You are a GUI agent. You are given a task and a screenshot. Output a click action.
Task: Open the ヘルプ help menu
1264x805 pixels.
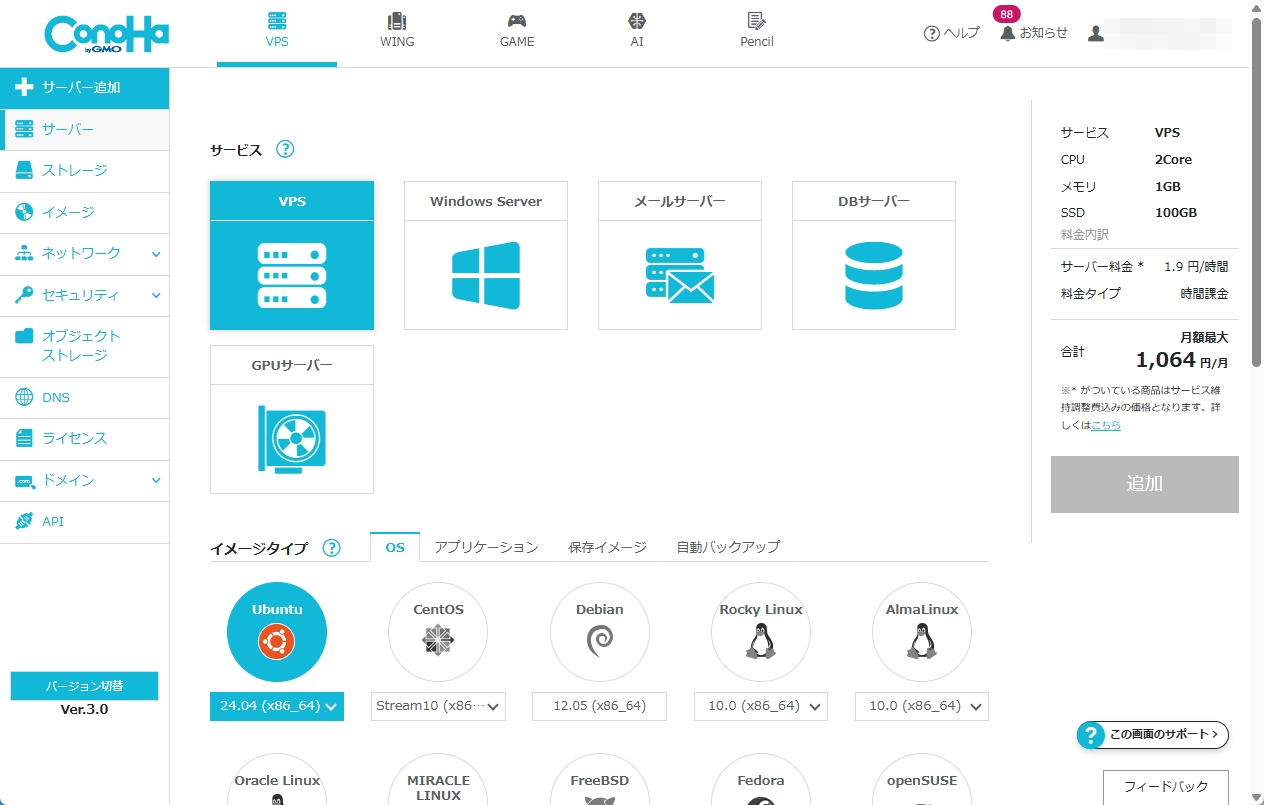click(950, 31)
